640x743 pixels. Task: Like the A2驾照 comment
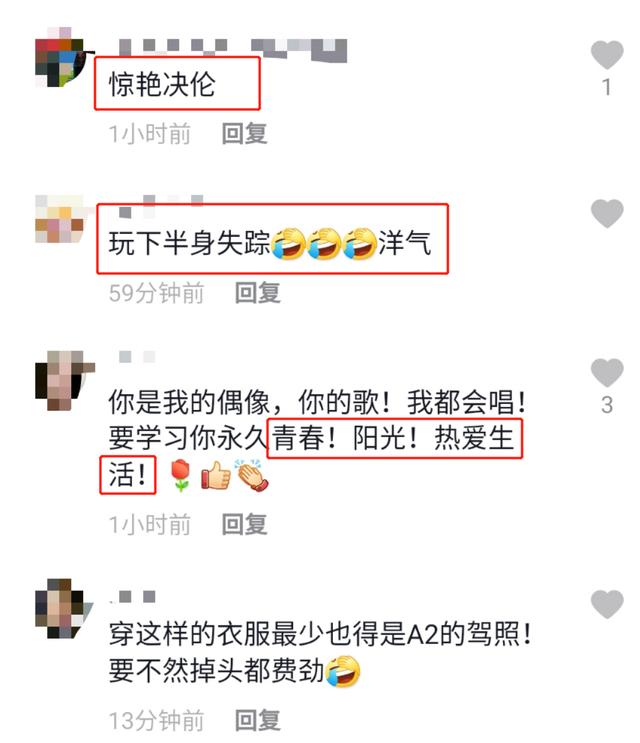(x=606, y=604)
